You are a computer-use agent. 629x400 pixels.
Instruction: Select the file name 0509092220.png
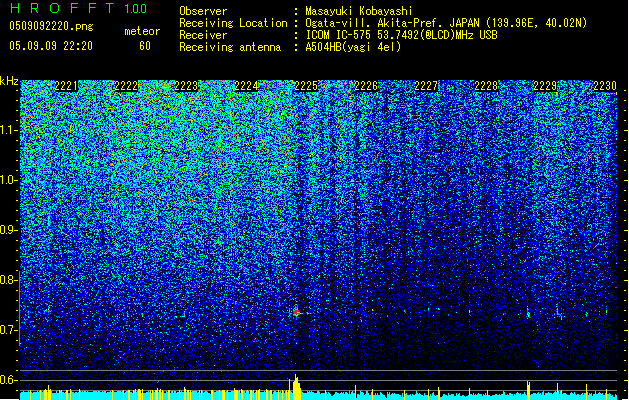pyautogui.click(x=51, y=27)
